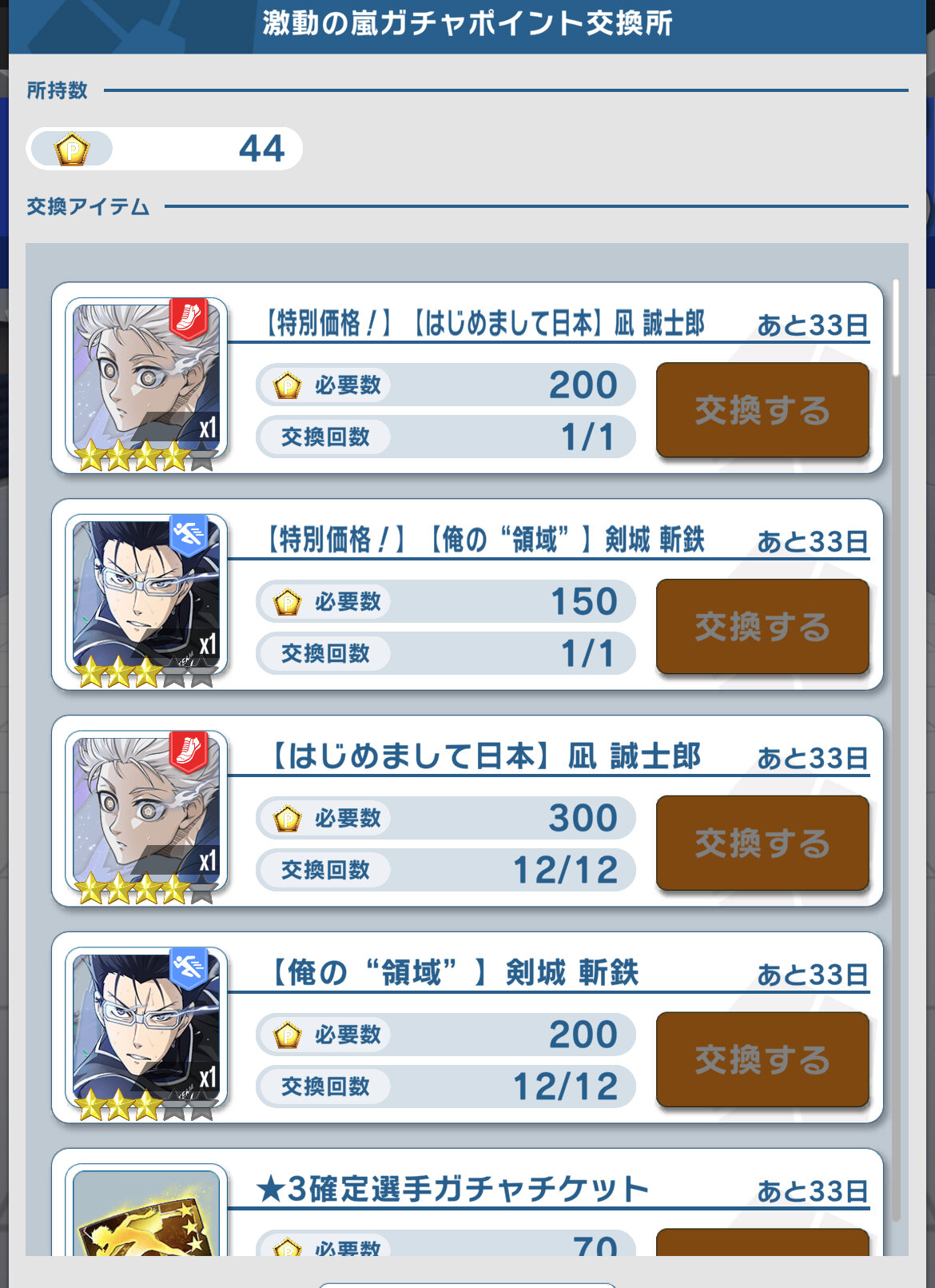Tap the red shoe badge on 300-point Nagi card

pyautogui.click(x=189, y=752)
